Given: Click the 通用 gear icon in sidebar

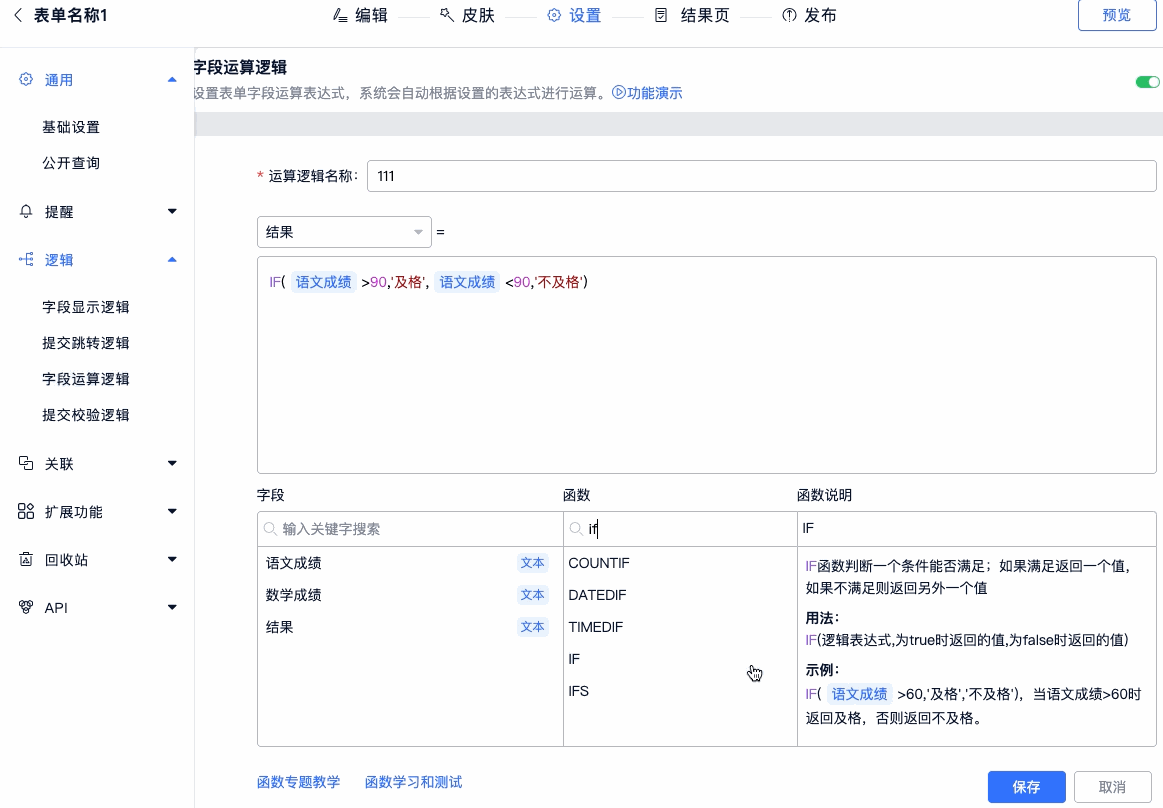Looking at the screenshot, I should [x=26, y=80].
